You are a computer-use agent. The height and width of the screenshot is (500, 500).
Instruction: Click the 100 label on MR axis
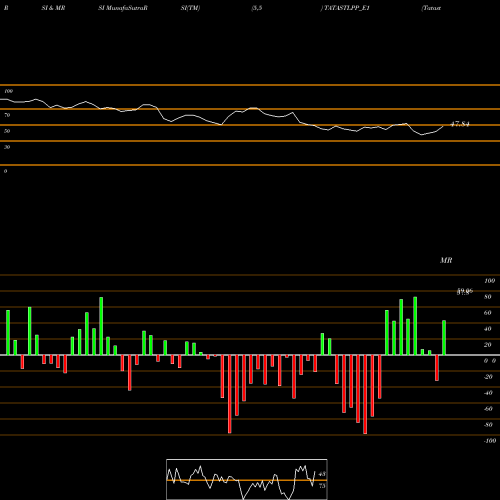click(489, 281)
